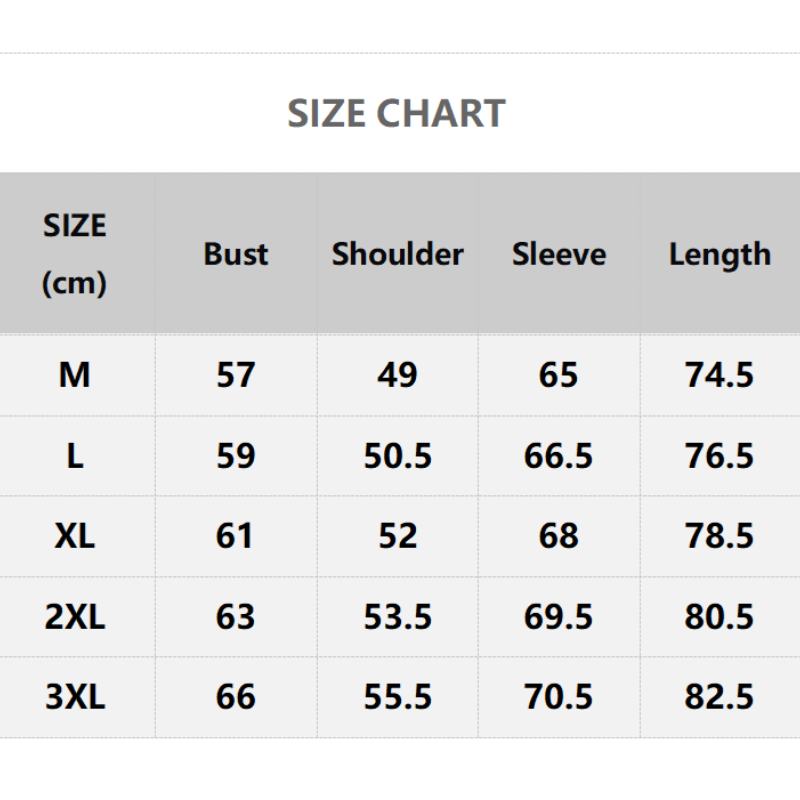Screen dimensions: 800x800
Task: Click the Shoulder column header
Action: pos(398,254)
